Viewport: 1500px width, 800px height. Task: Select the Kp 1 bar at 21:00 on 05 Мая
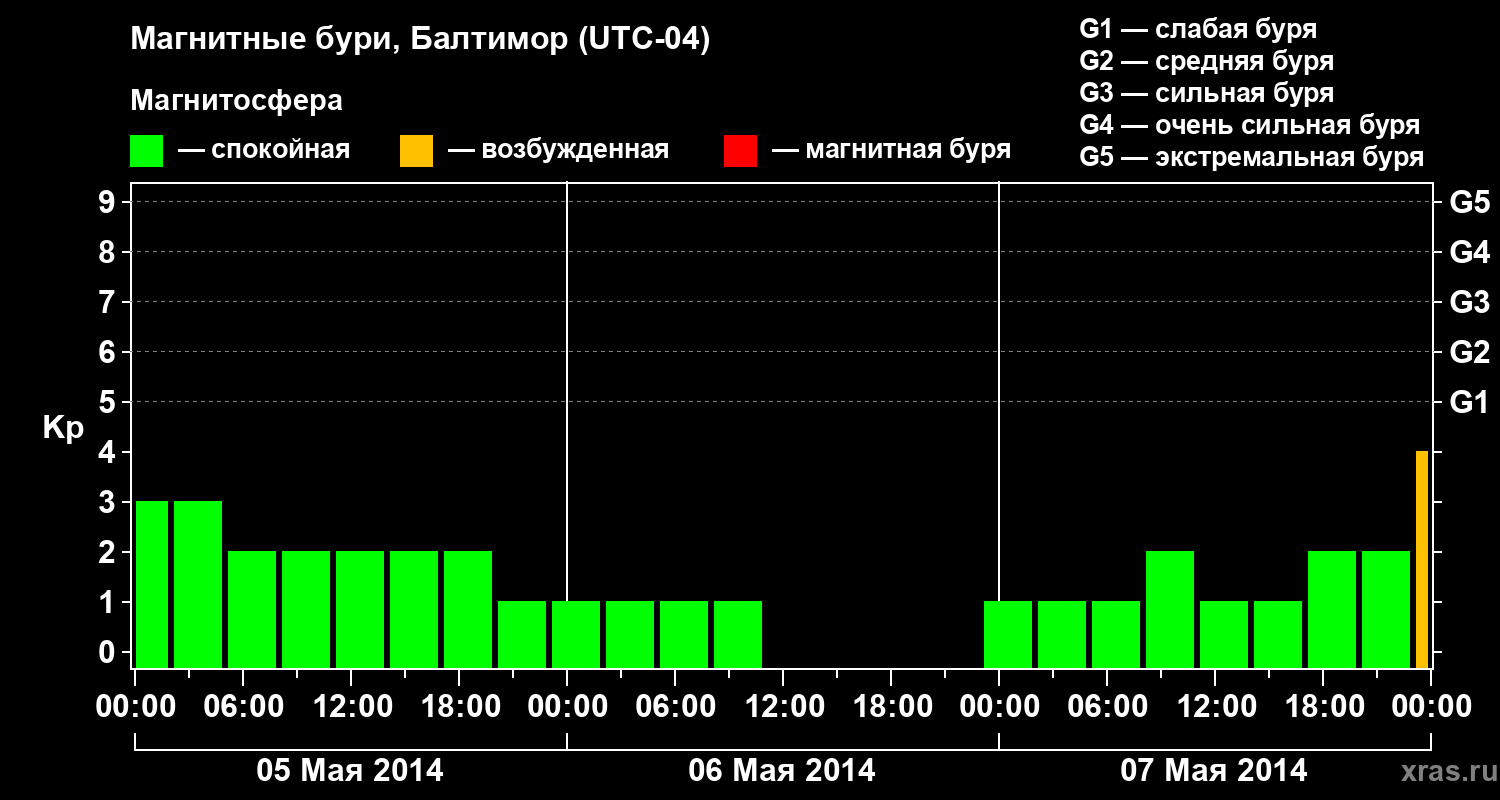pos(522,634)
